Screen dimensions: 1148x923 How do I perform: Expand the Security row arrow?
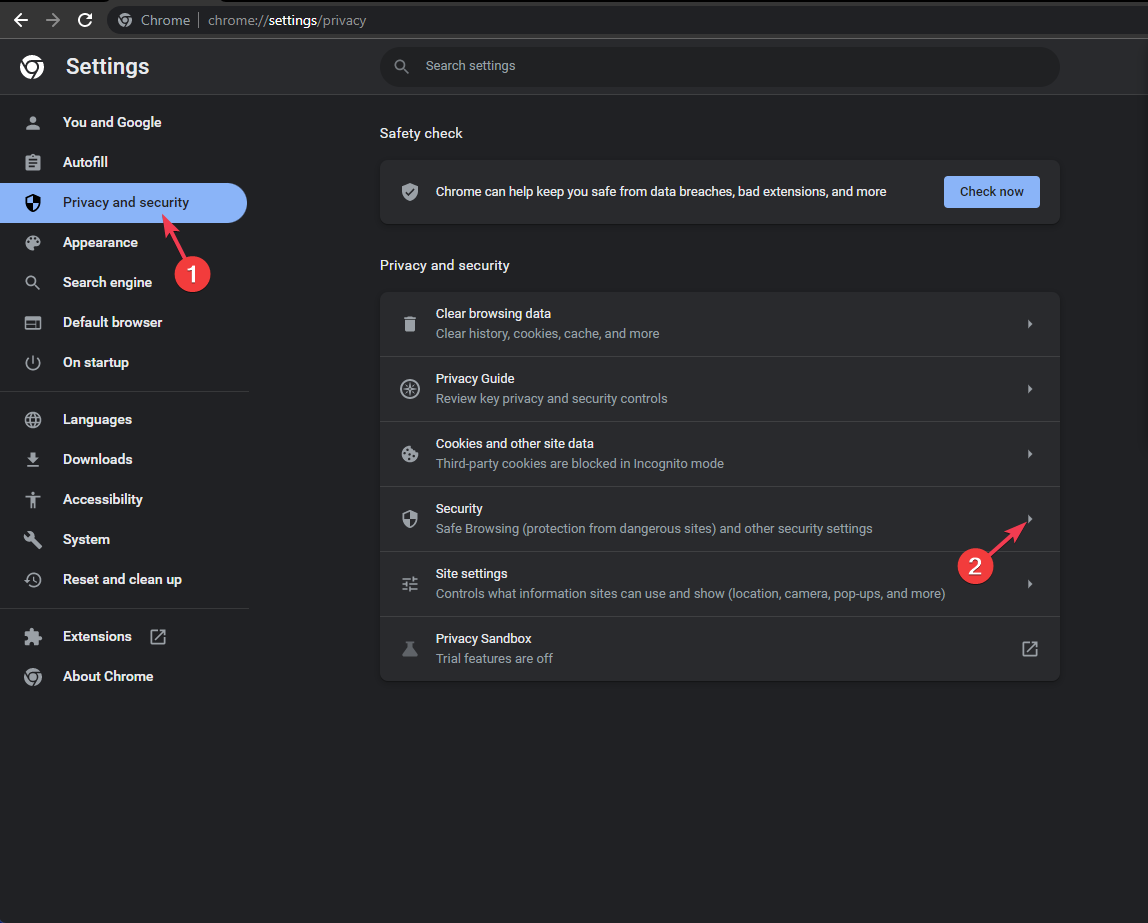pos(1029,519)
